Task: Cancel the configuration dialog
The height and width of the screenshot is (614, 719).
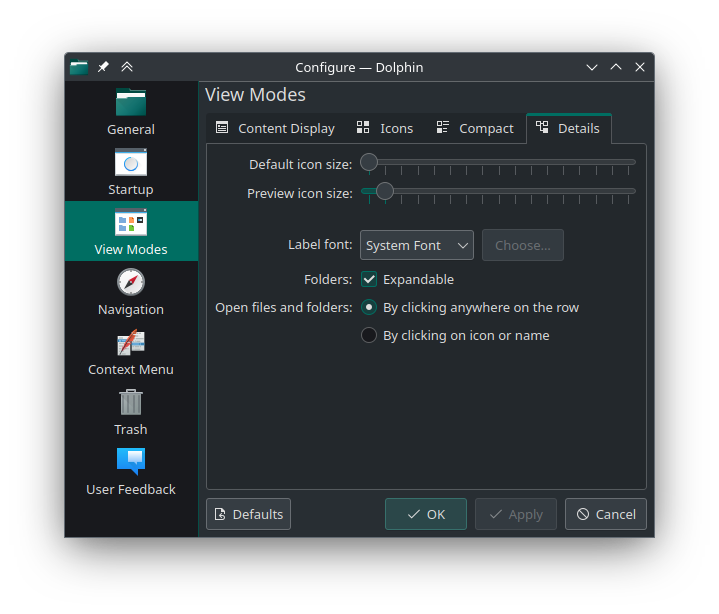Action: pyautogui.click(x=606, y=514)
